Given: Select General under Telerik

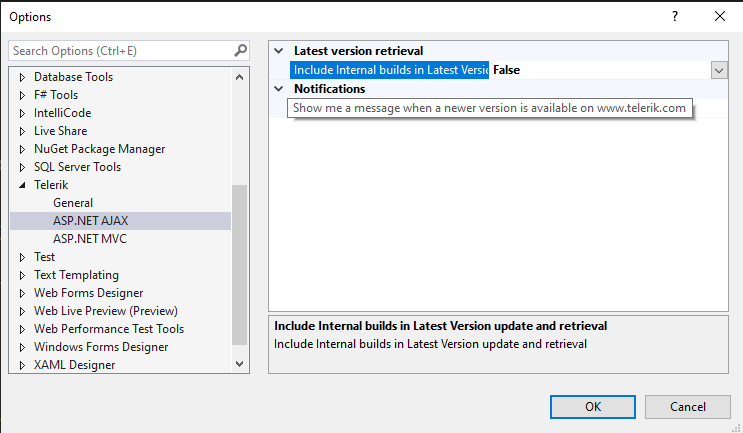Looking at the screenshot, I should (73, 203).
